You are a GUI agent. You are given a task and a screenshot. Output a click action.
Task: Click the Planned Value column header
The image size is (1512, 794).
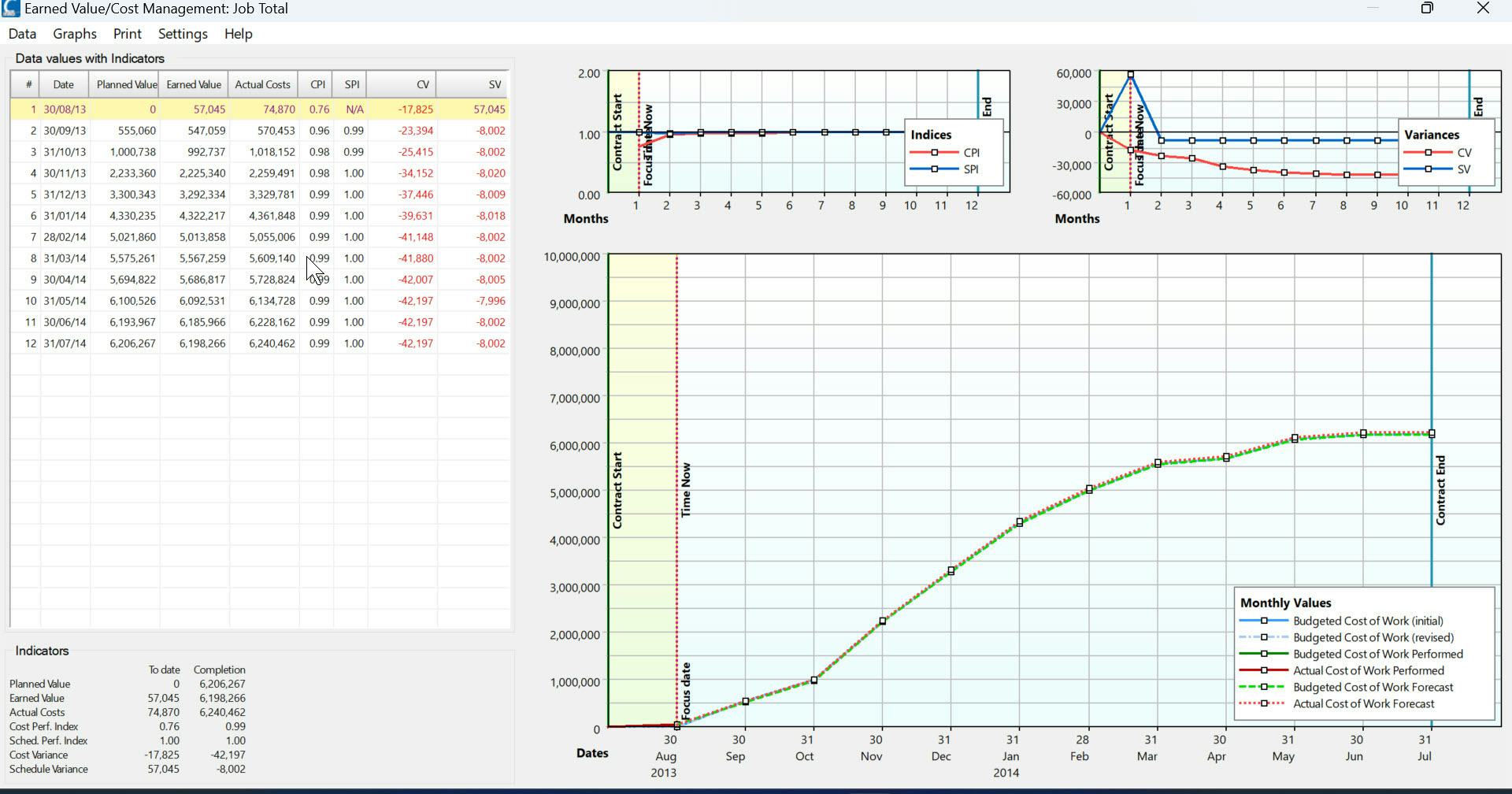pos(125,84)
